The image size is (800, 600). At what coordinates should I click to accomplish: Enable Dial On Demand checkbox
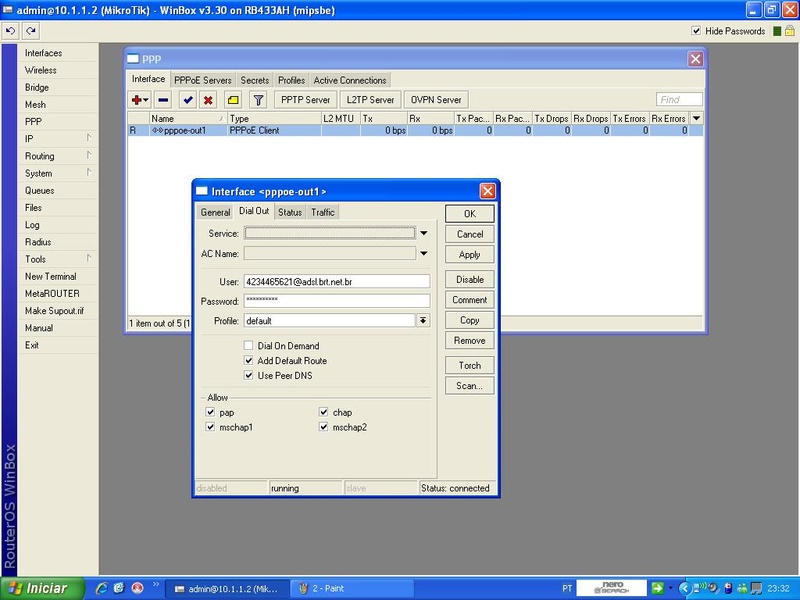[248, 346]
